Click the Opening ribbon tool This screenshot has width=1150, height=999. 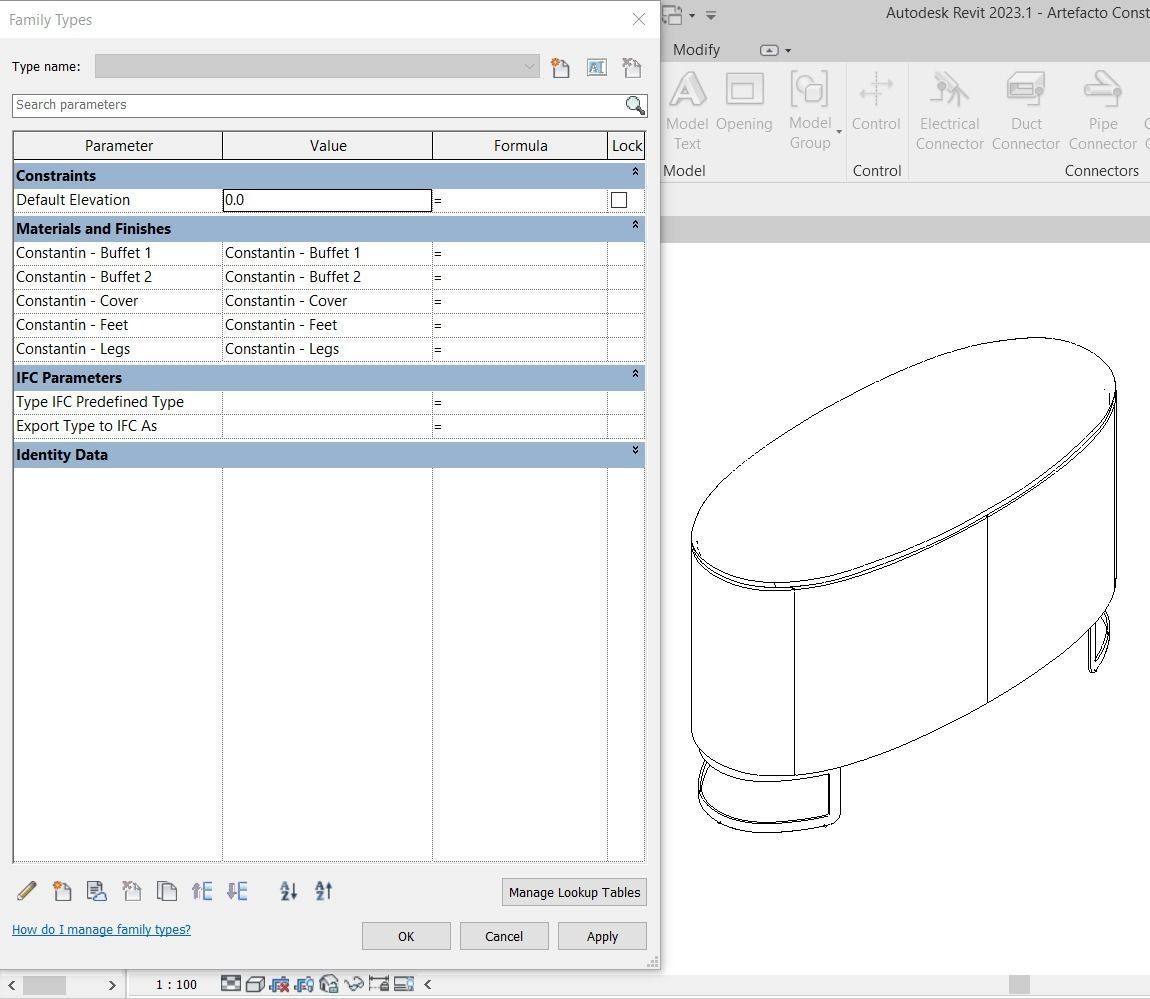click(x=744, y=101)
